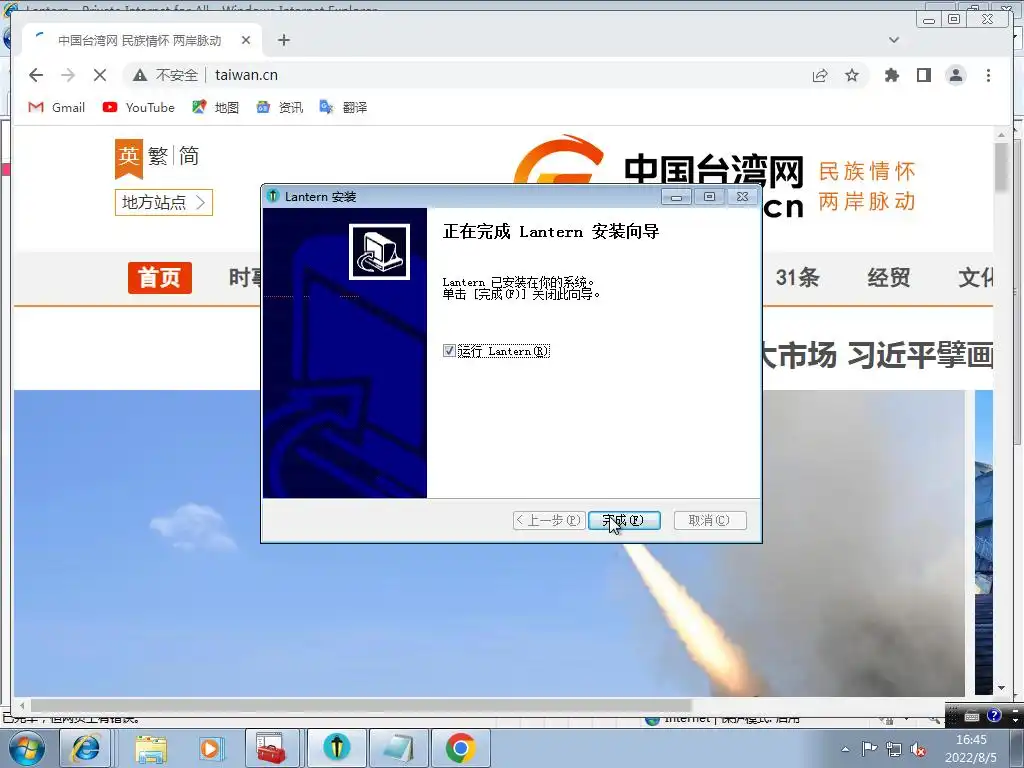The height and width of the screenshot is (768, 1024).
Task: Click Chrome's forward navigation arrow
Action: coord(68,75)
